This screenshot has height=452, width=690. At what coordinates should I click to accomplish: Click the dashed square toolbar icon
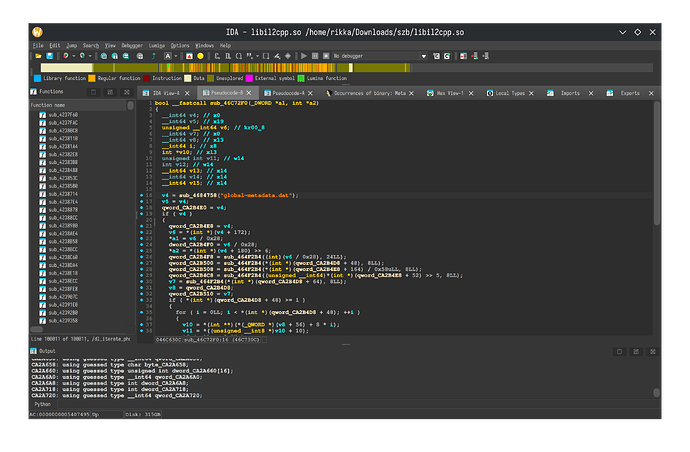(x=266, y=56)
